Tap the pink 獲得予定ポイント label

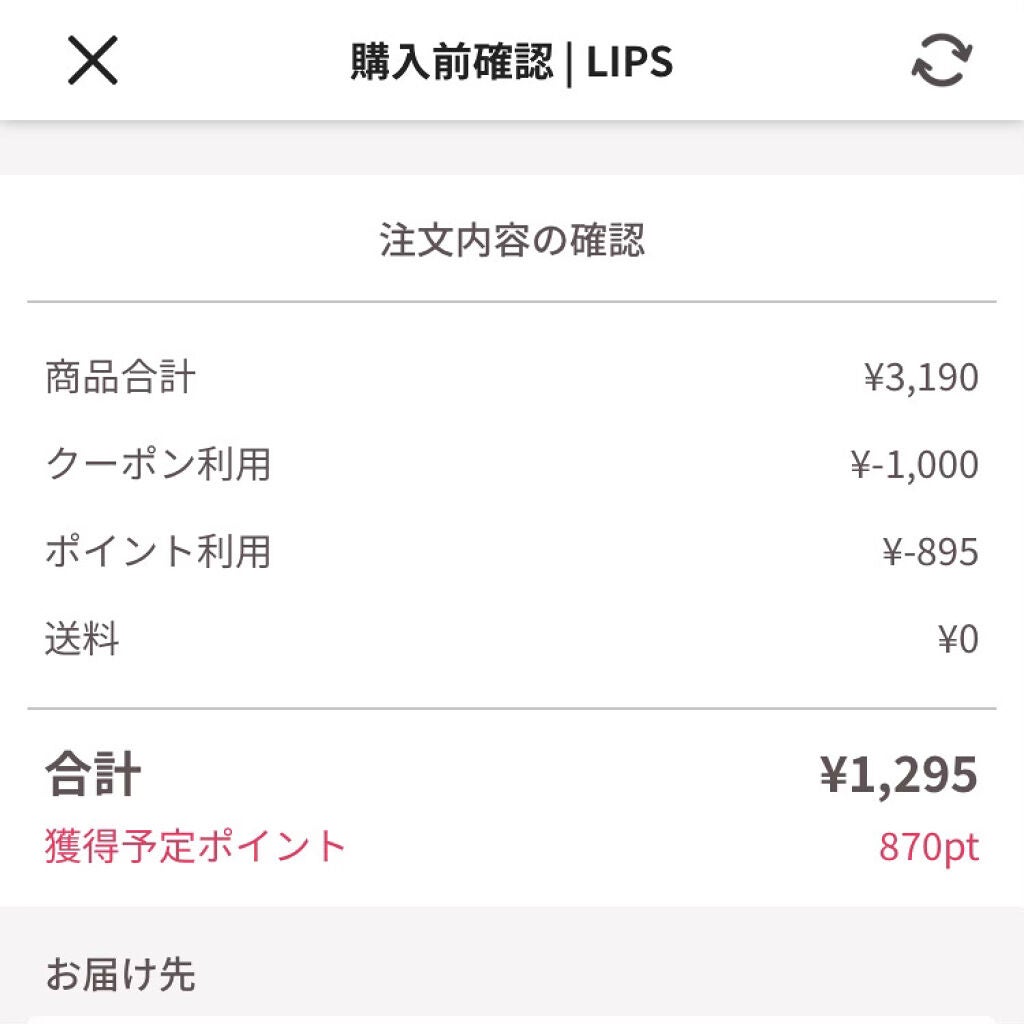pos(195,847)
